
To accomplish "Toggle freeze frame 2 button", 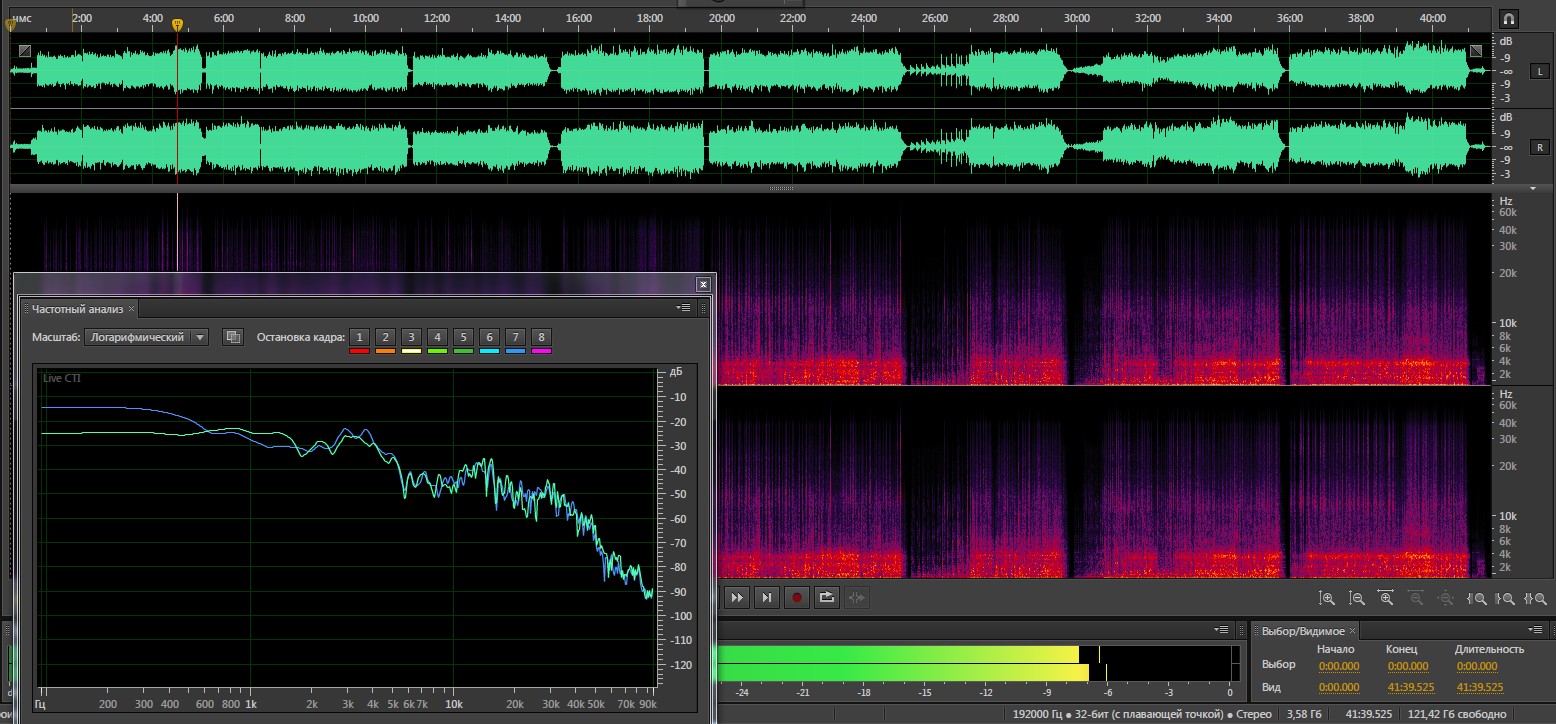I will coord(386,337).
